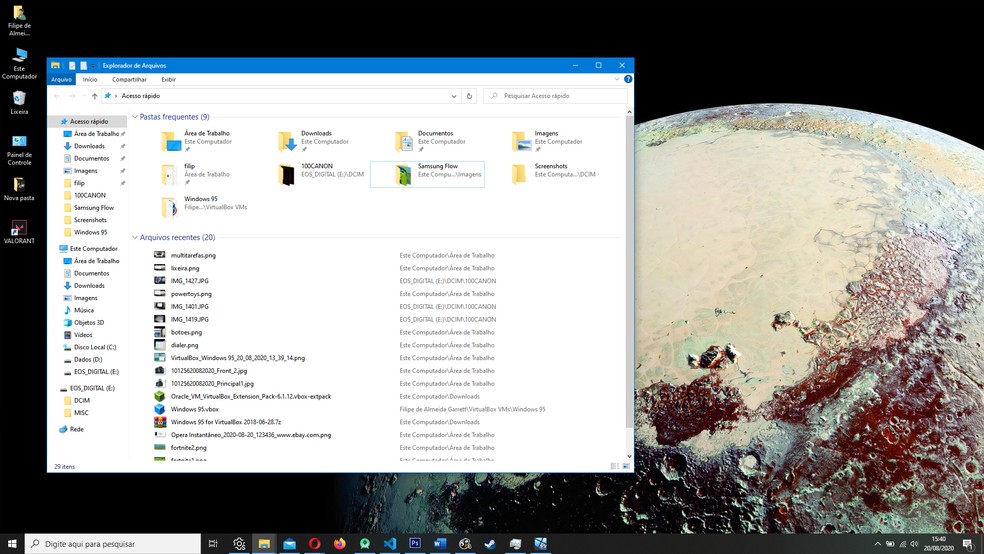984x554 pixels.
Task: Click the Acesso rápido address bar
Action: [281, 96]
